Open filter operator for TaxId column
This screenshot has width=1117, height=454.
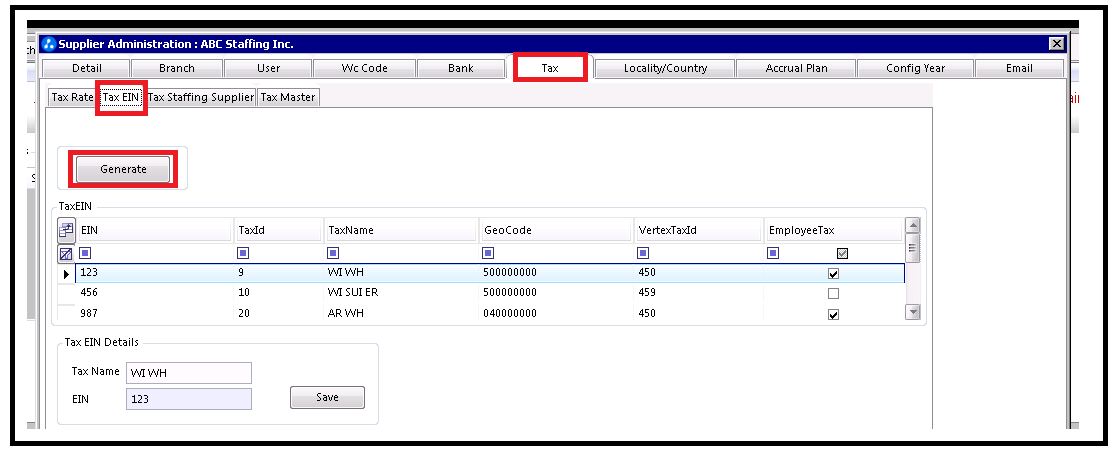coord(243,253)
